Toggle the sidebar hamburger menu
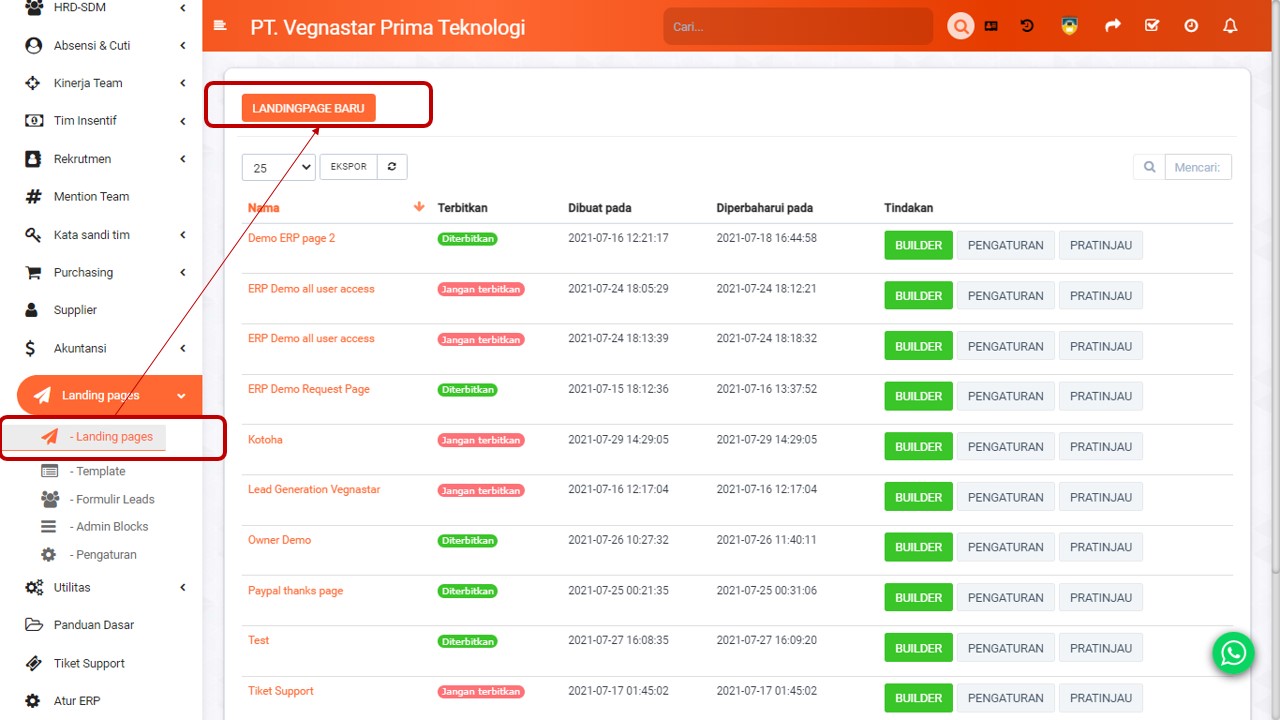 [220, 27]
